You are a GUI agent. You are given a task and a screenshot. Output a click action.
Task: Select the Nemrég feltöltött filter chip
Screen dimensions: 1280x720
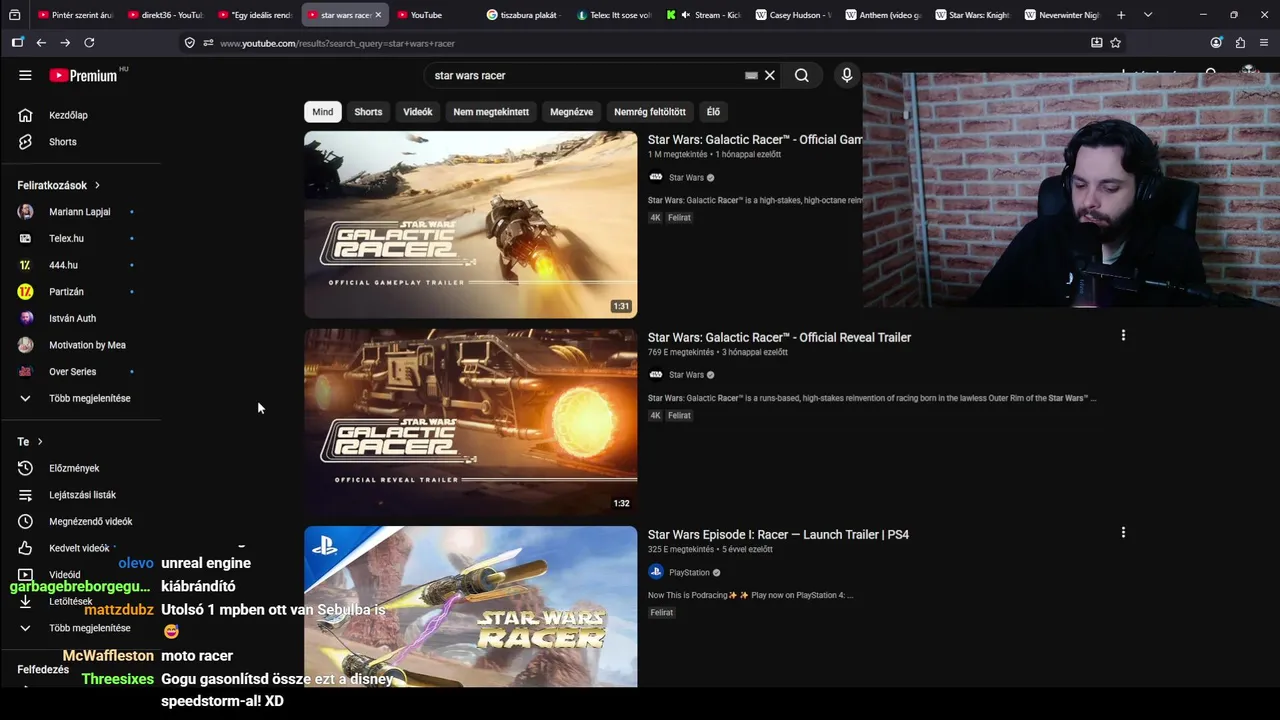tap(650, 112)
